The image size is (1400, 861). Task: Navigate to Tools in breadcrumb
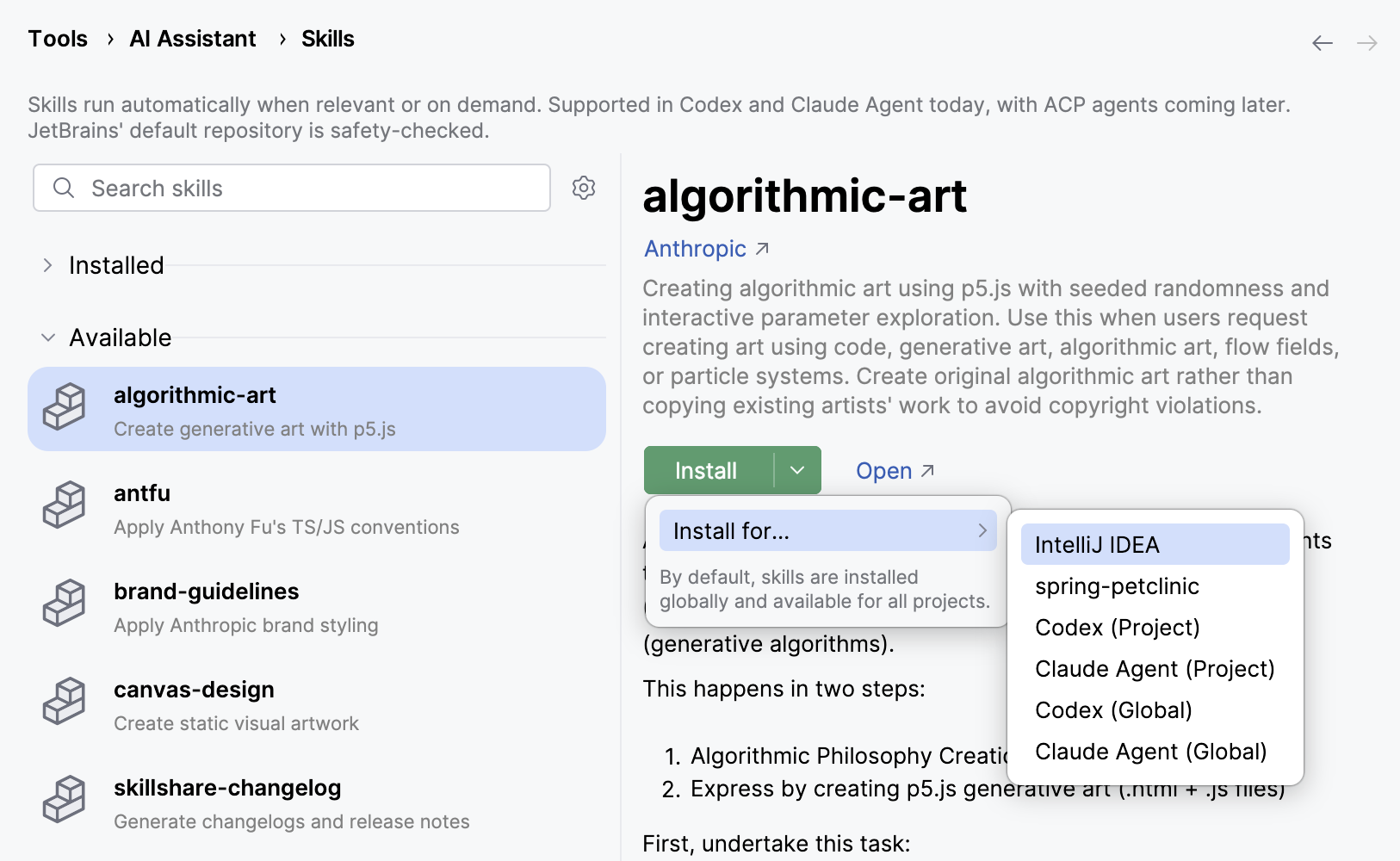click(58, 39)
